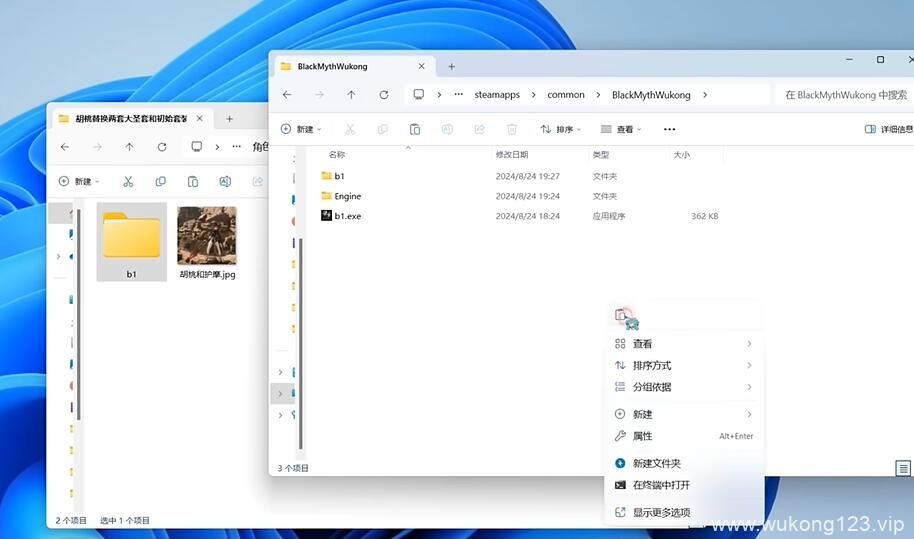Click Paste icon in BlackMythWukong toolbar
This screenshot has width=914, height=539.
tap(414, 129)
